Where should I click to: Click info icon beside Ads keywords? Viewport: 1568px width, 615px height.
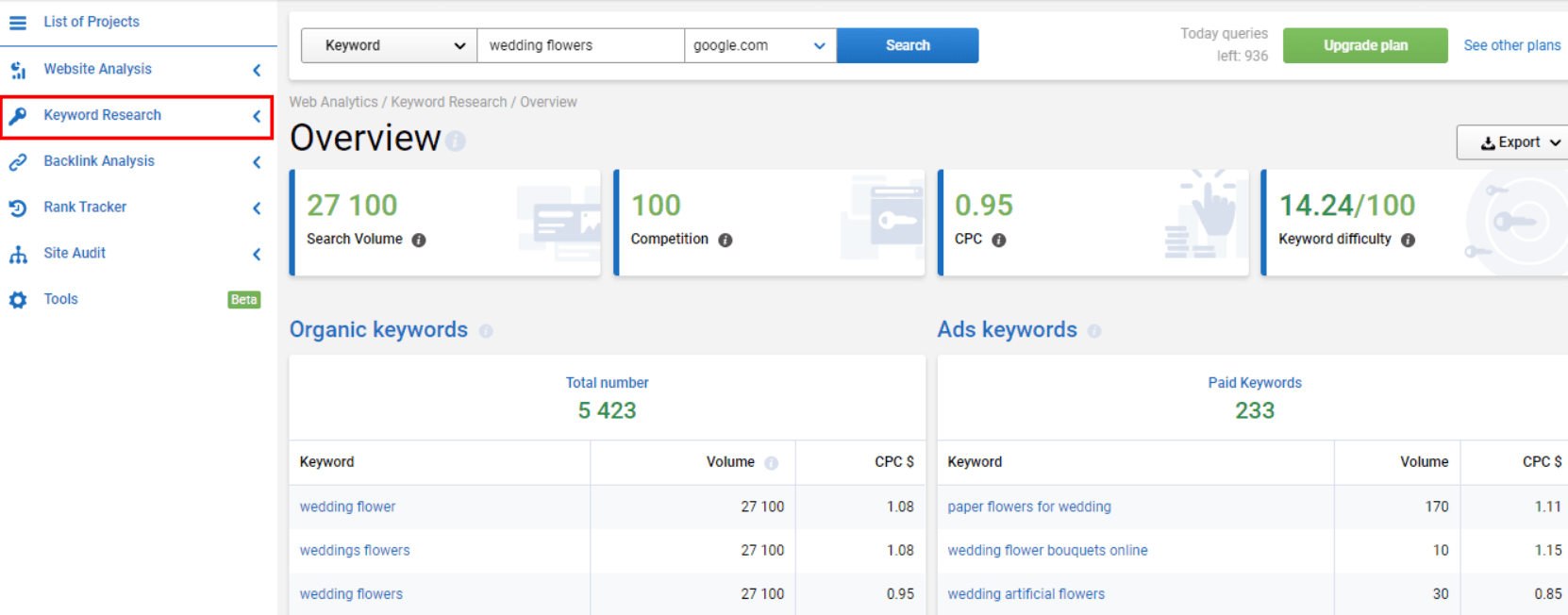click(x=1094, y=331)
